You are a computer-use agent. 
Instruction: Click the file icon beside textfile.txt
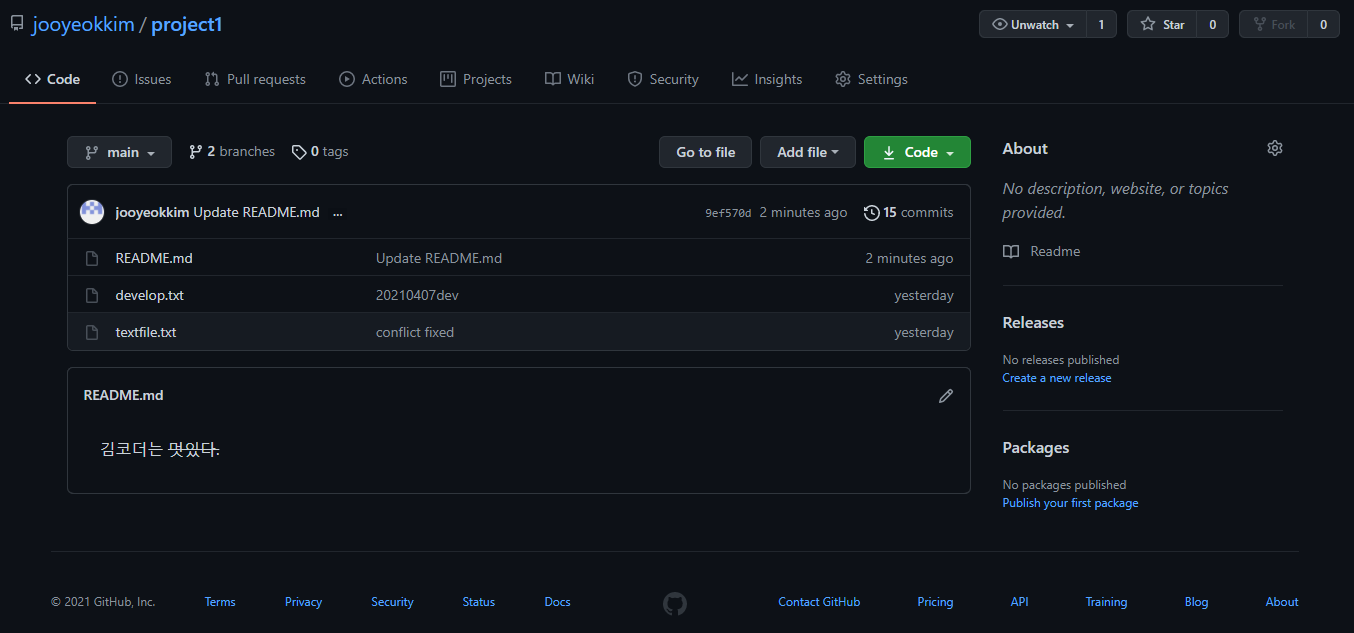(x=92, y=332)
